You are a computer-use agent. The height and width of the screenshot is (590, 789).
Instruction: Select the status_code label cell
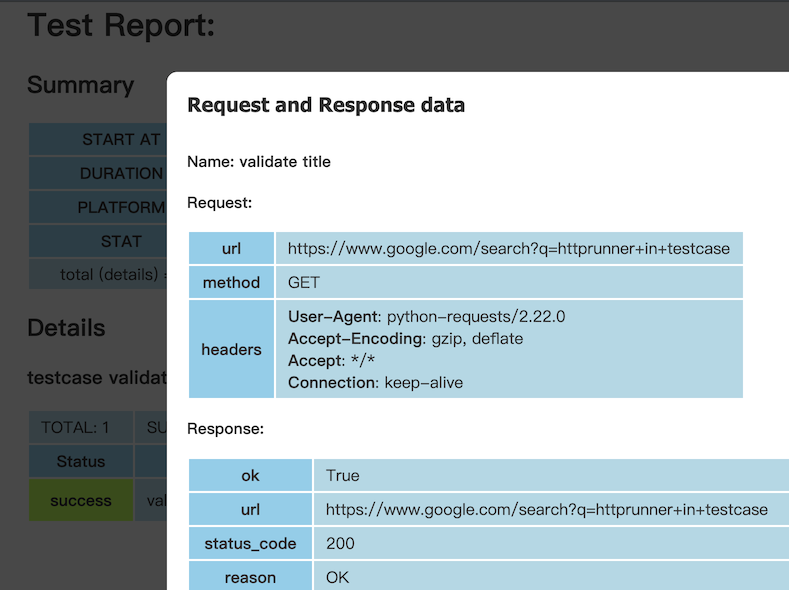click(x=250, y=543)
